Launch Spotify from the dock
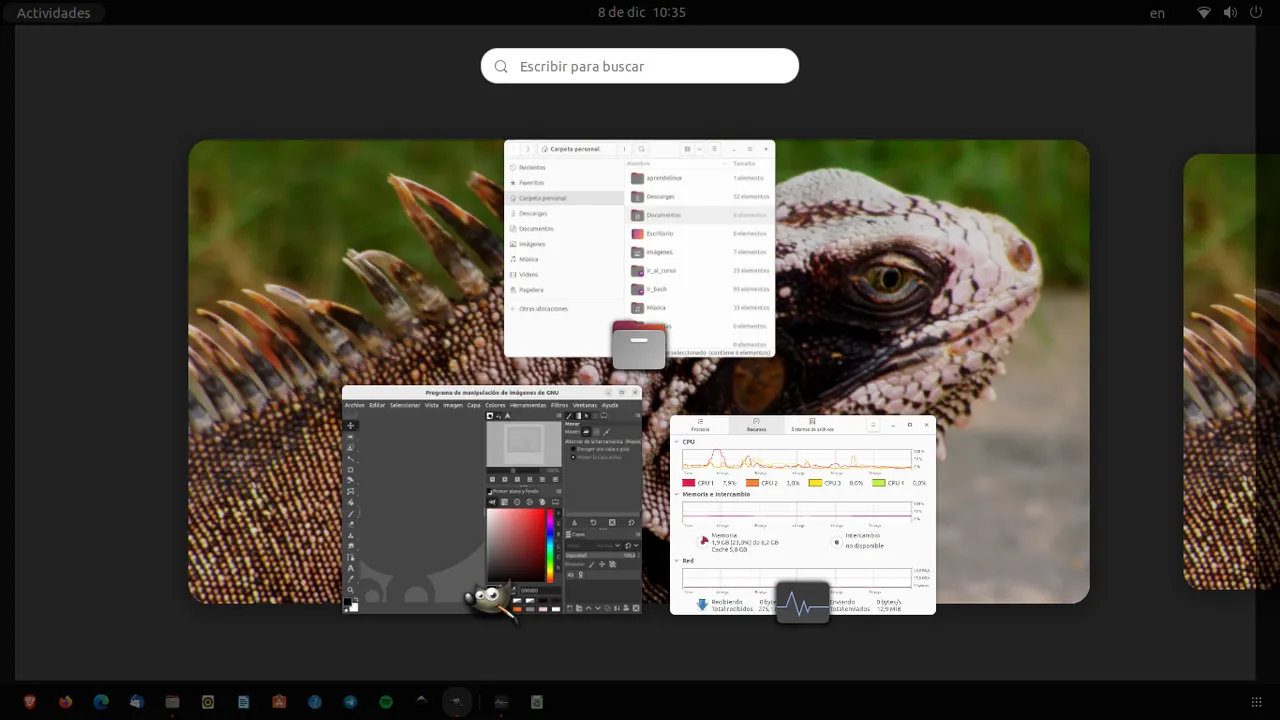1280x720 pixels. [385, 702]
